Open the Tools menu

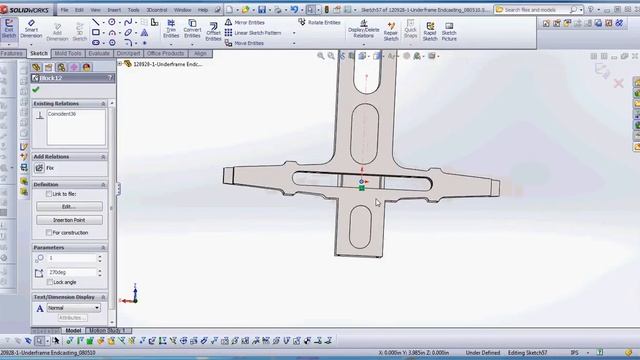[x=133, y=9]
